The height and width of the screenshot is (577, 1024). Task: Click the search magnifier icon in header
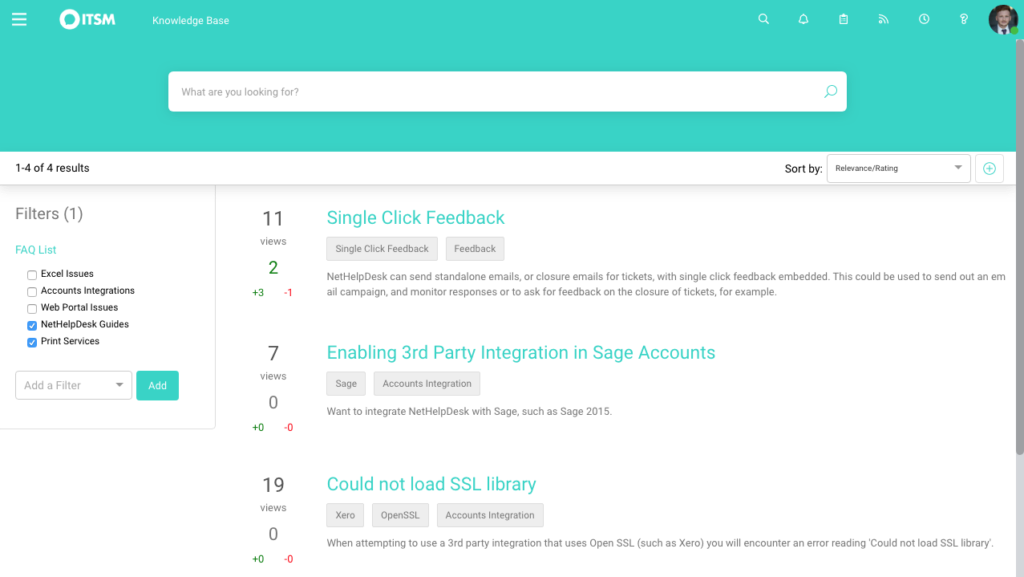(x=763, y=20)
